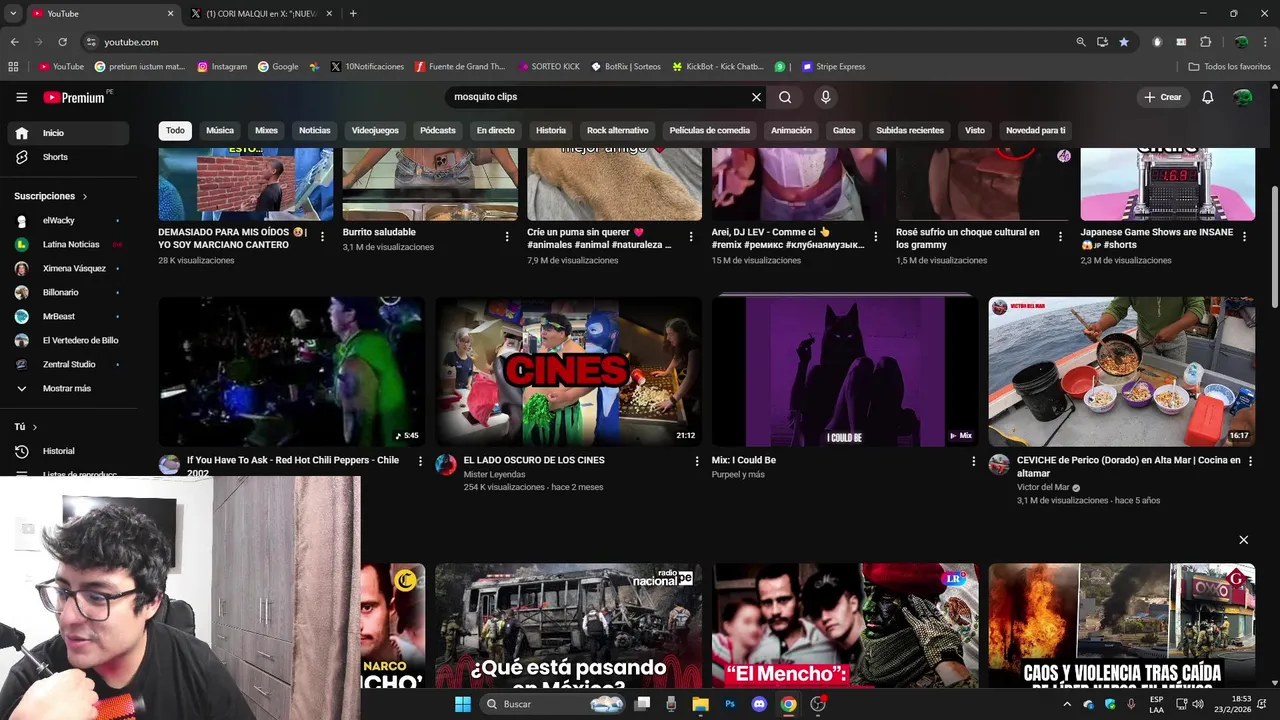This screenshot has height=720, width=1280.
Task: Open options for Japanese Game Shows short
Action: point(1244,237)
